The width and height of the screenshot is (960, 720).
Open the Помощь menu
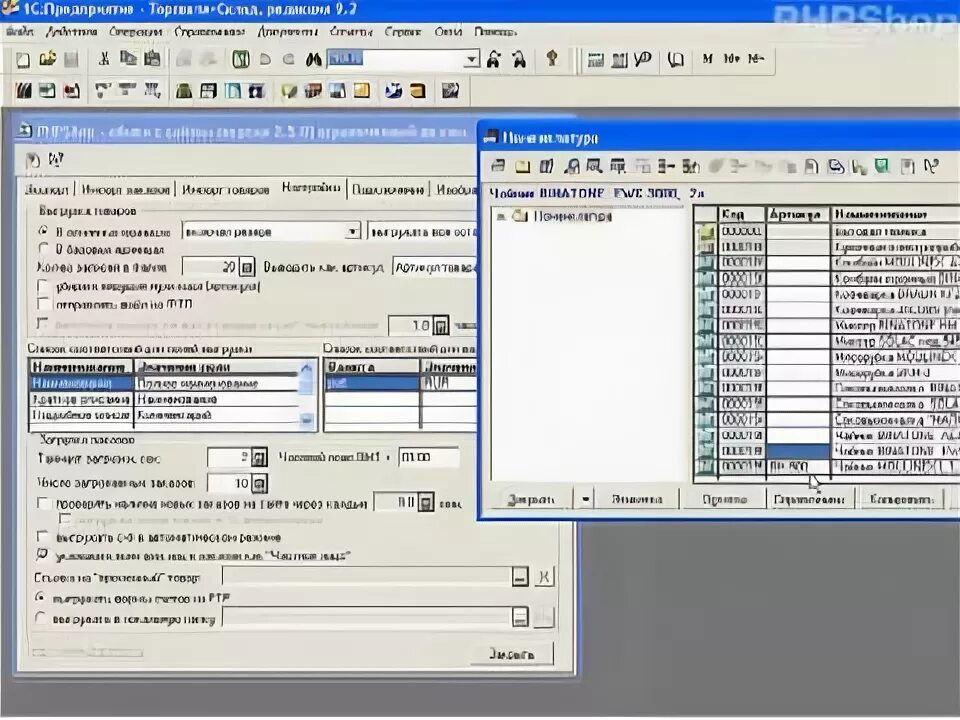(x=495, y=31)
